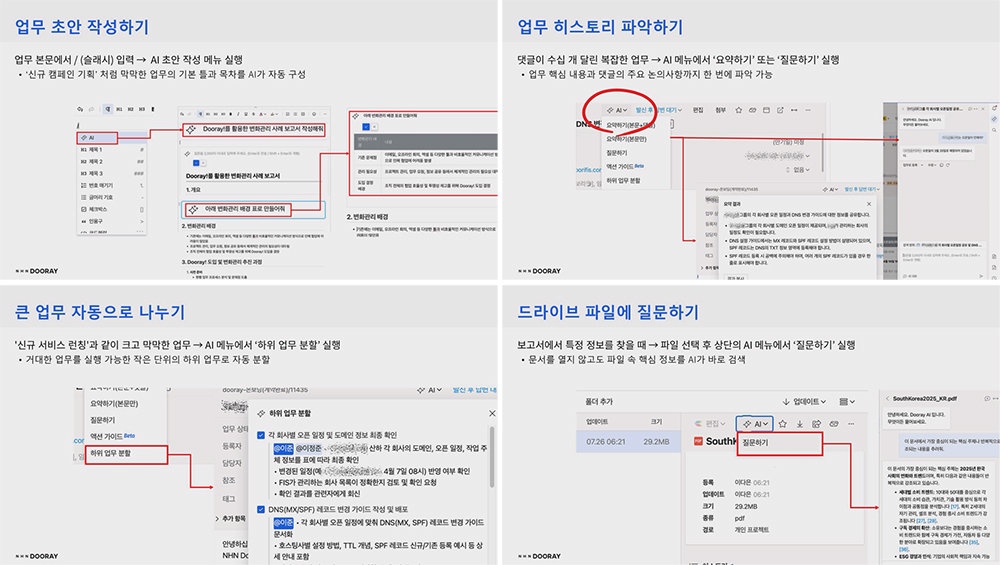Click the download icon in the drive file toolbar

coord(800,424)
